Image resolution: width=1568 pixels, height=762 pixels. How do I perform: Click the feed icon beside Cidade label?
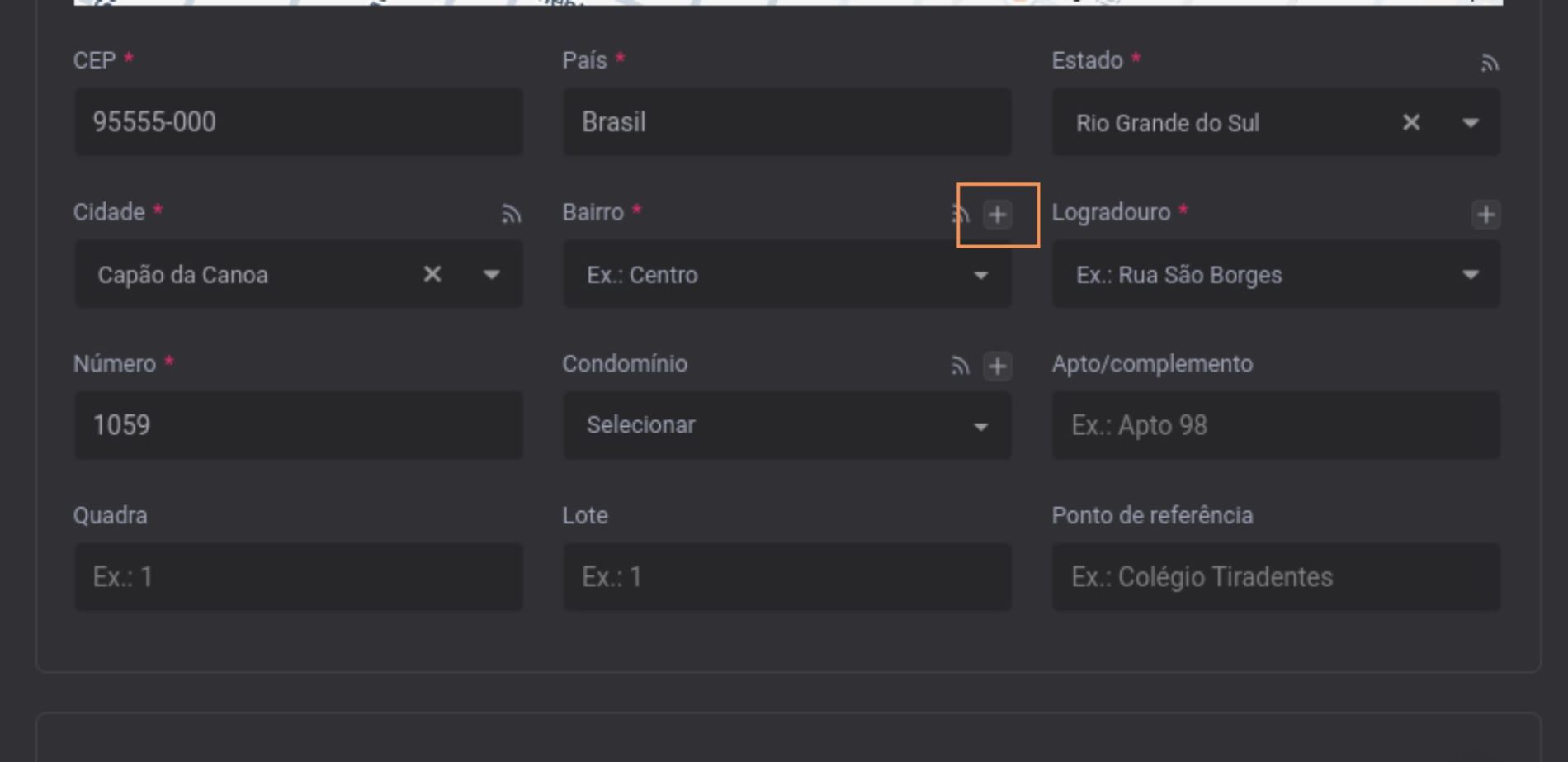(x=511, y=215)
